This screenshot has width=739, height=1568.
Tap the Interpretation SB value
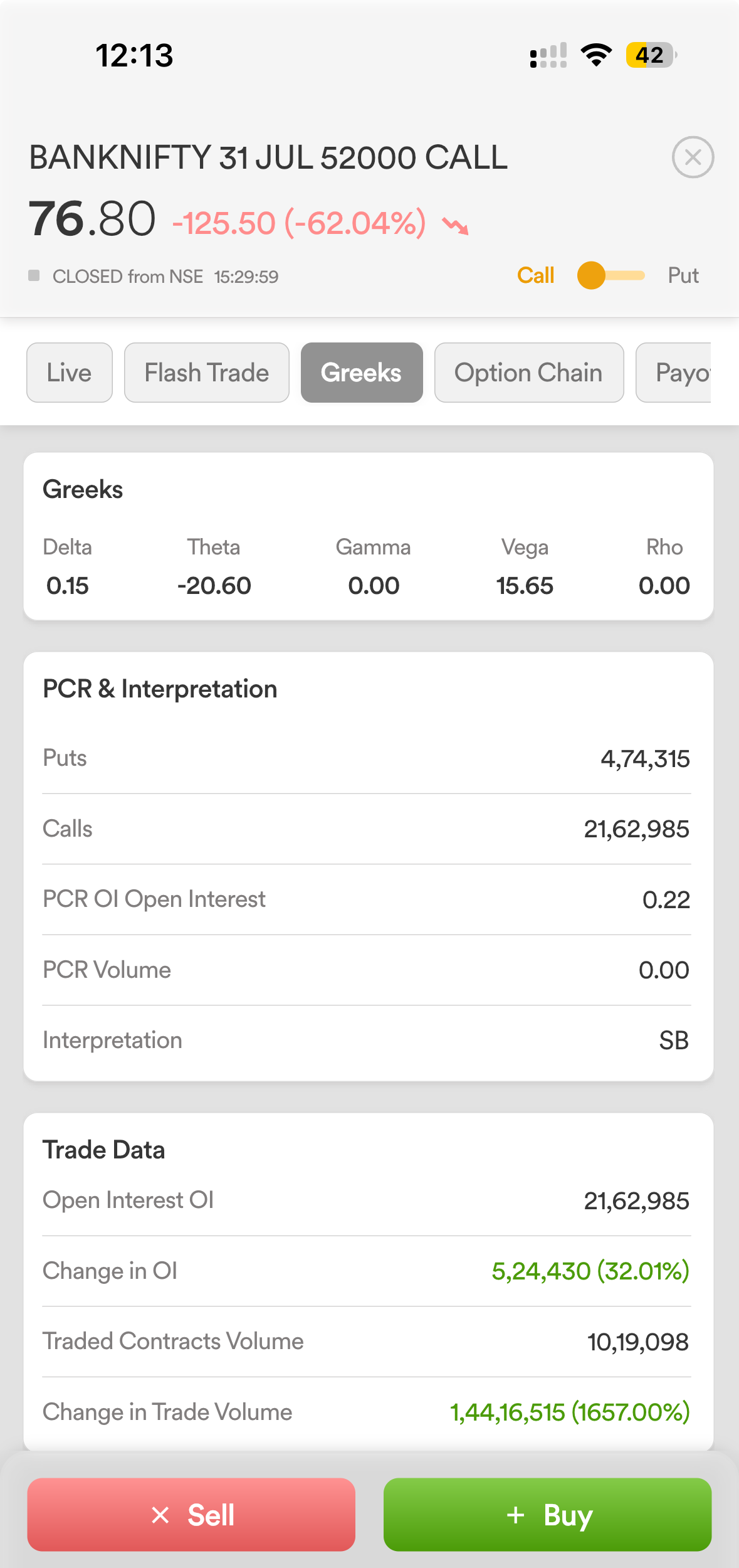(x=674, y=1041)
